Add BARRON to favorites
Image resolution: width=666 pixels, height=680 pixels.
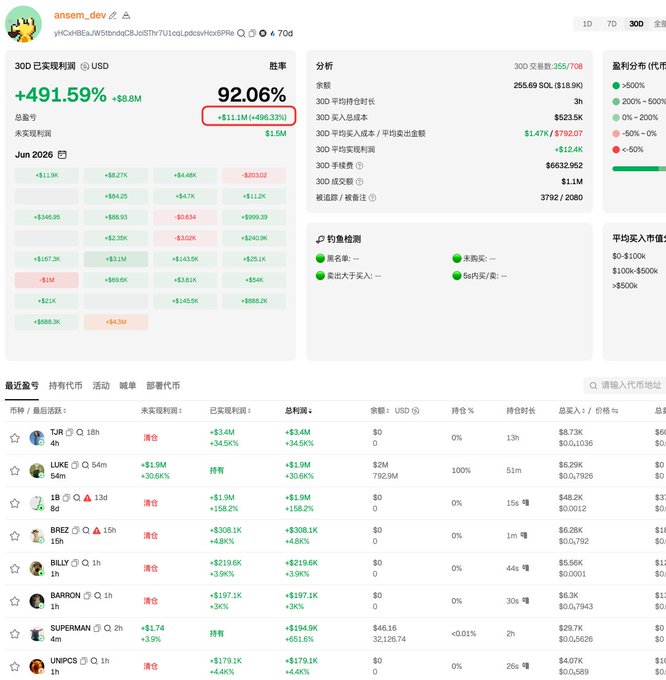15,601
